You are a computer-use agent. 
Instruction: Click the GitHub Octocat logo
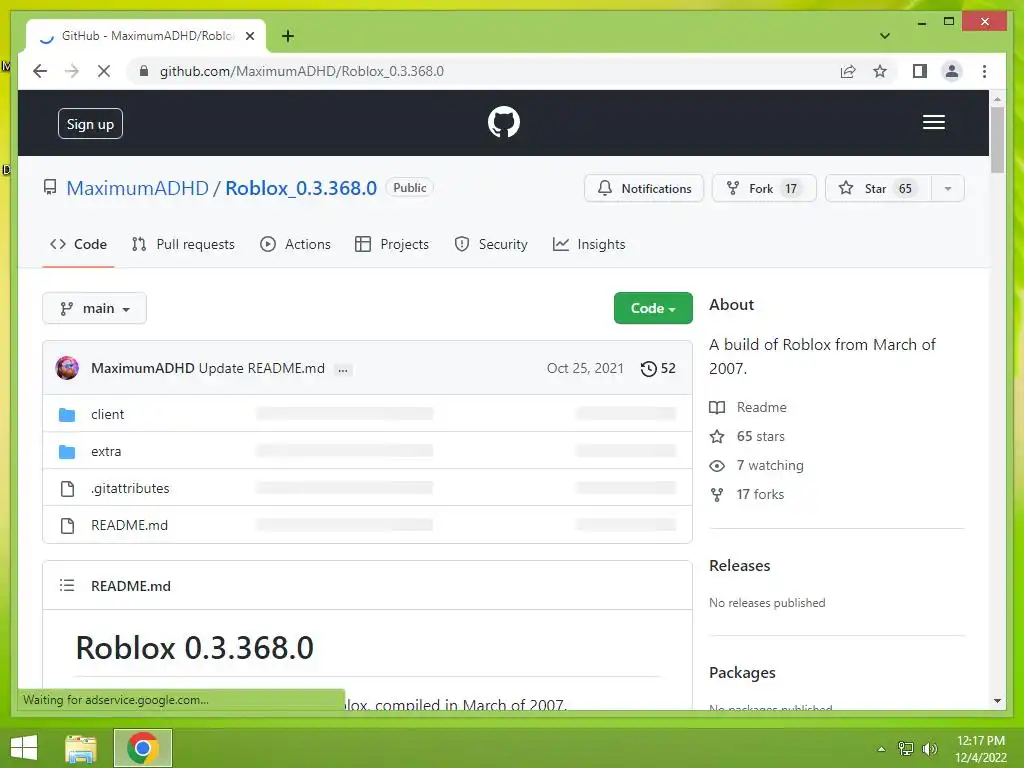pyautogui.click(x=504, y=122)
